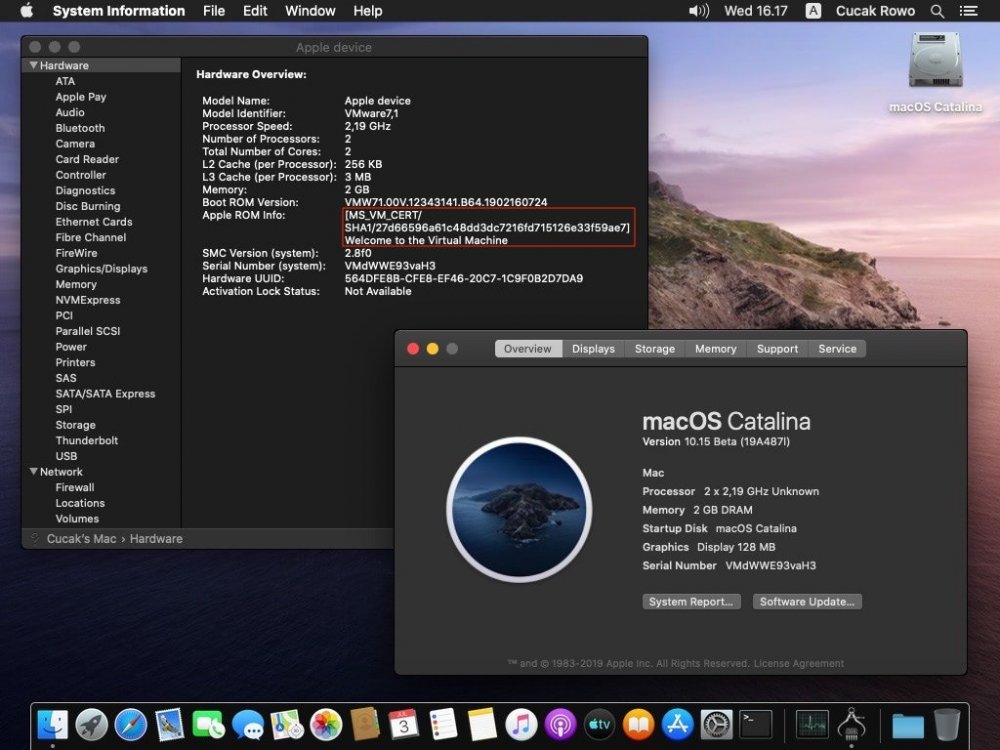Switch to the Displays tab
This screenshot has width=1000, height=750.
tap(593, 349)
